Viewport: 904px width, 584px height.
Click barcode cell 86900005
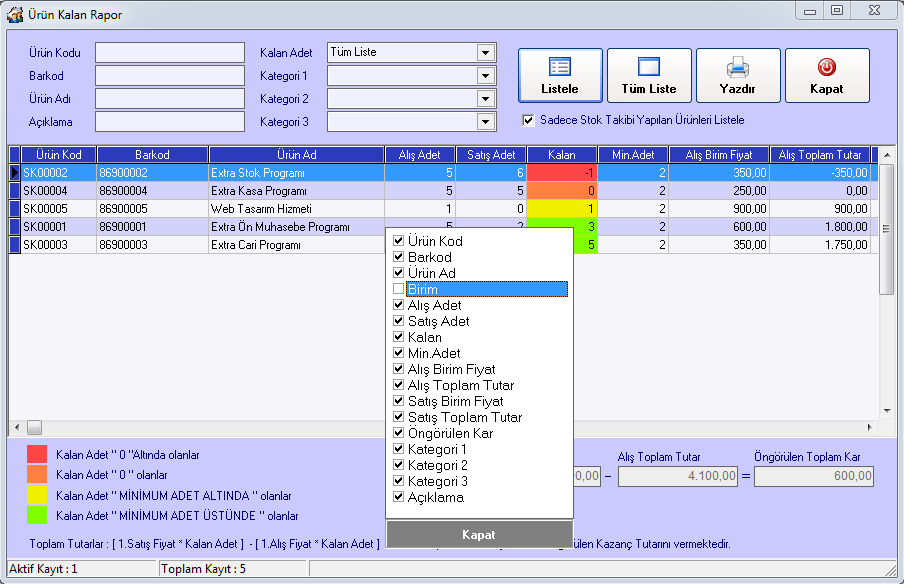(152, 209)
